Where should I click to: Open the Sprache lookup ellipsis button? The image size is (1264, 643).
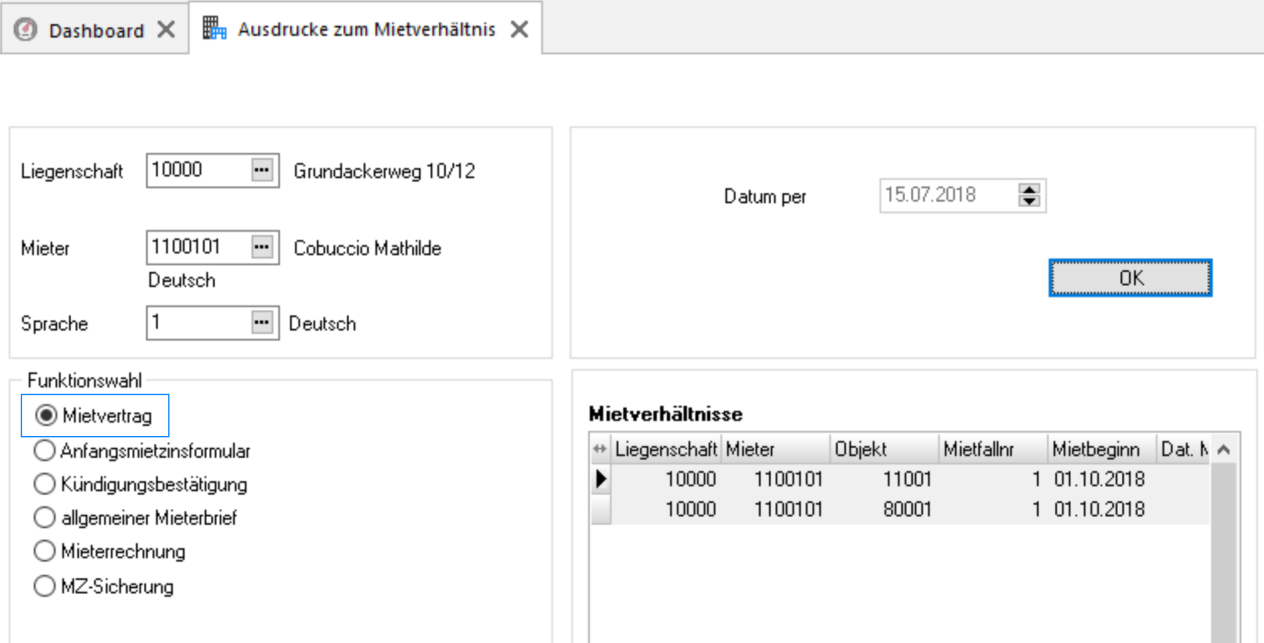coord(262,323)
